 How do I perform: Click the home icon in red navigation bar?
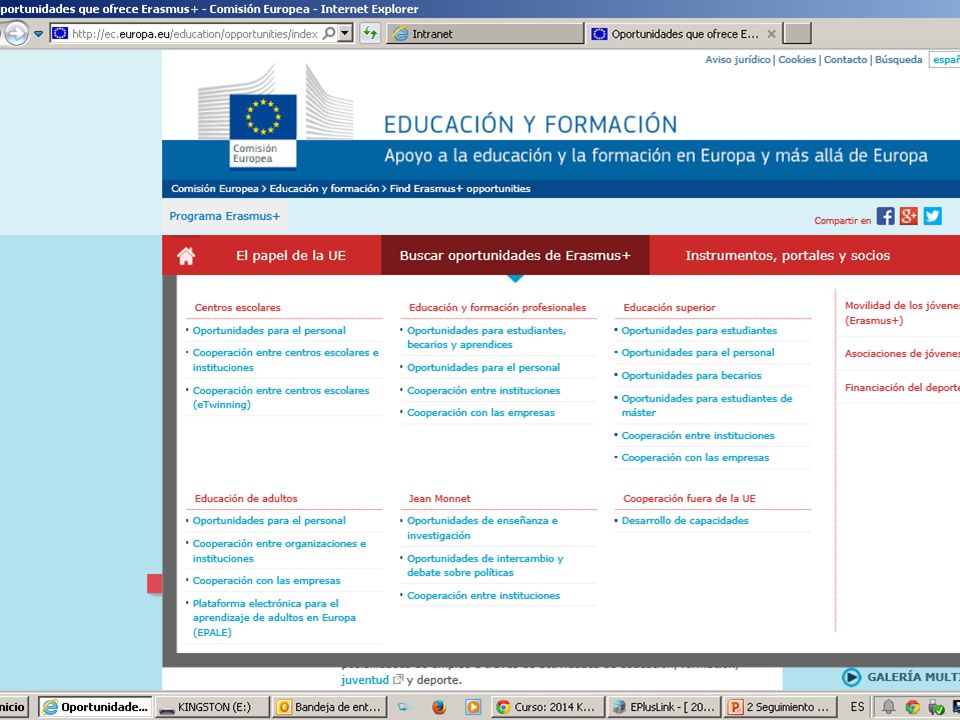(x=186, y=255)
